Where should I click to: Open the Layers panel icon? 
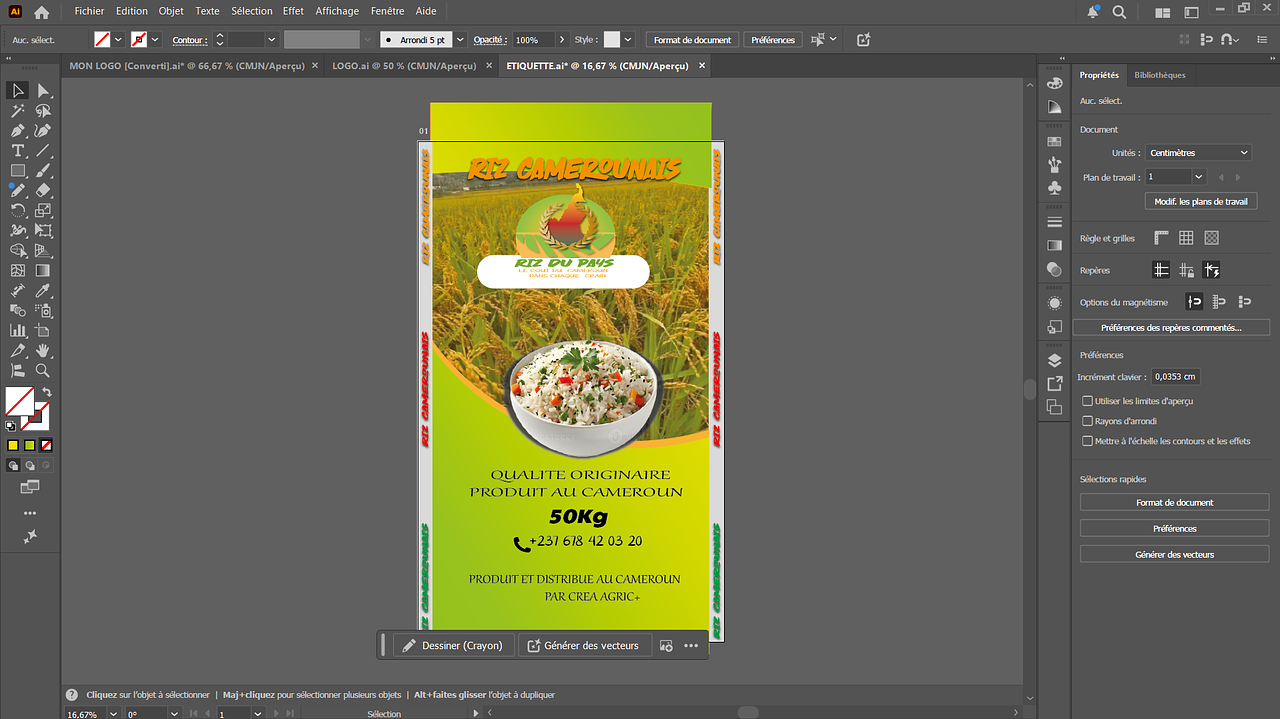[x=1054, y=361]
